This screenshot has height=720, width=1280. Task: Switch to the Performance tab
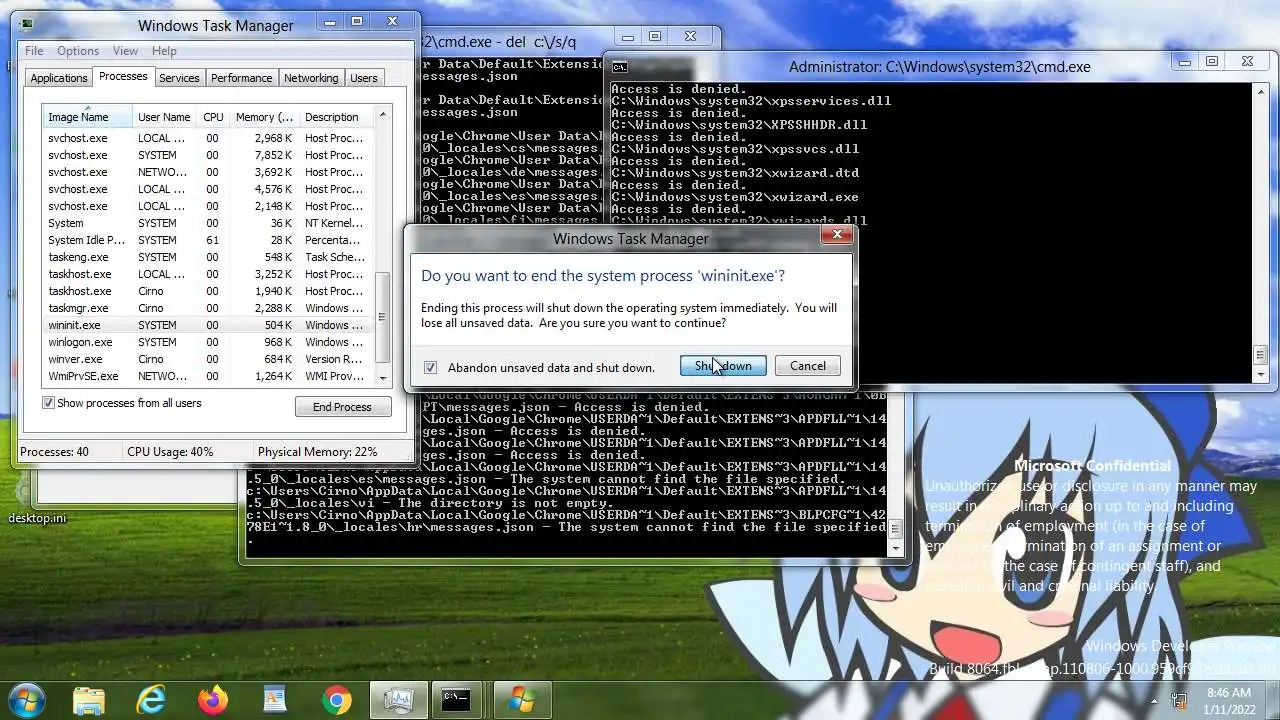pos(241,78)
